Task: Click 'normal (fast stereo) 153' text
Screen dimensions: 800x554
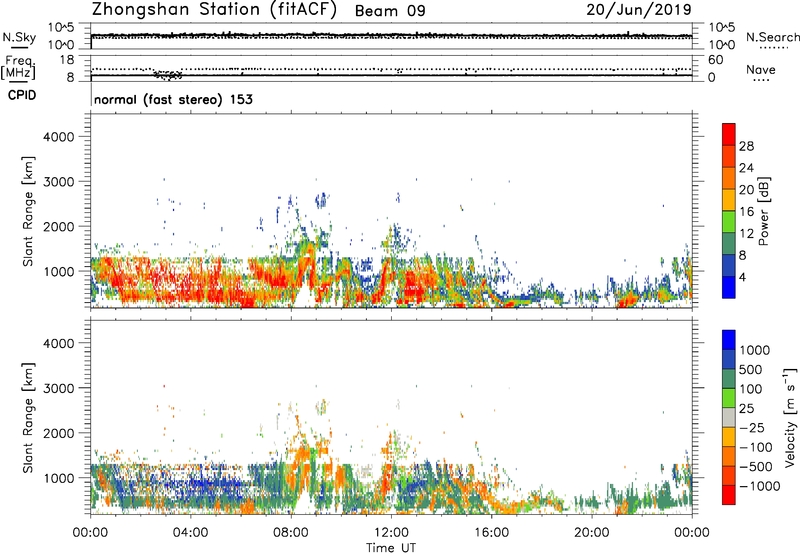Action: coord(173,99)
